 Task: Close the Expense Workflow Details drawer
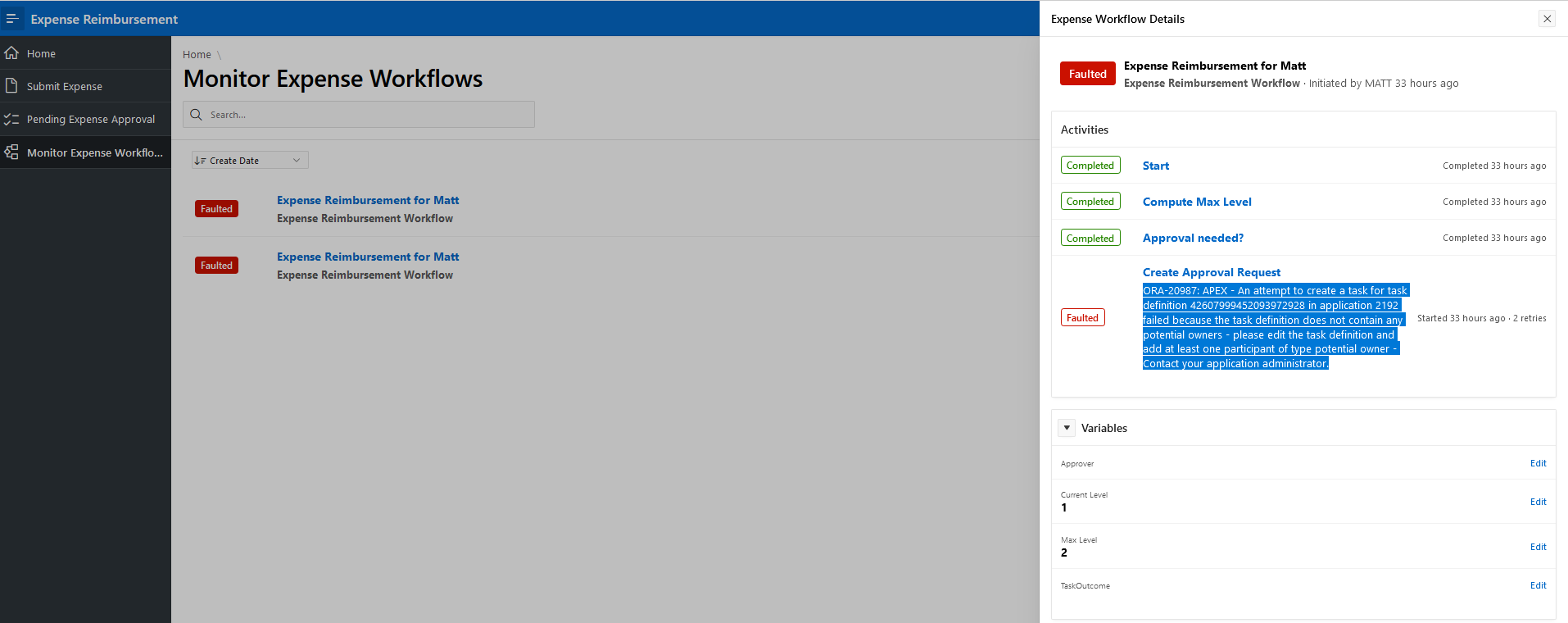1547,18
